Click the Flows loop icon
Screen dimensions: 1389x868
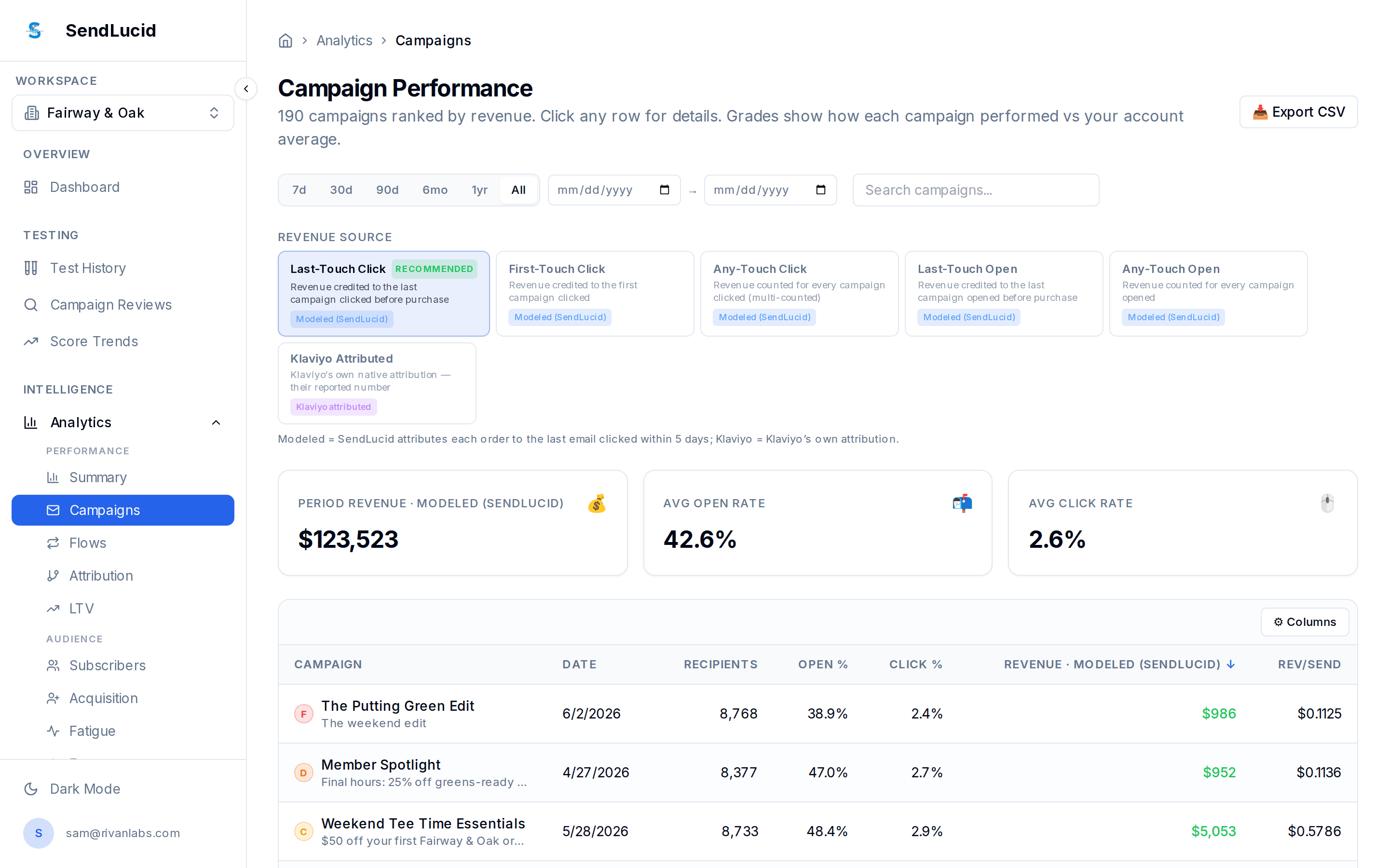click(x=53, y=543)
